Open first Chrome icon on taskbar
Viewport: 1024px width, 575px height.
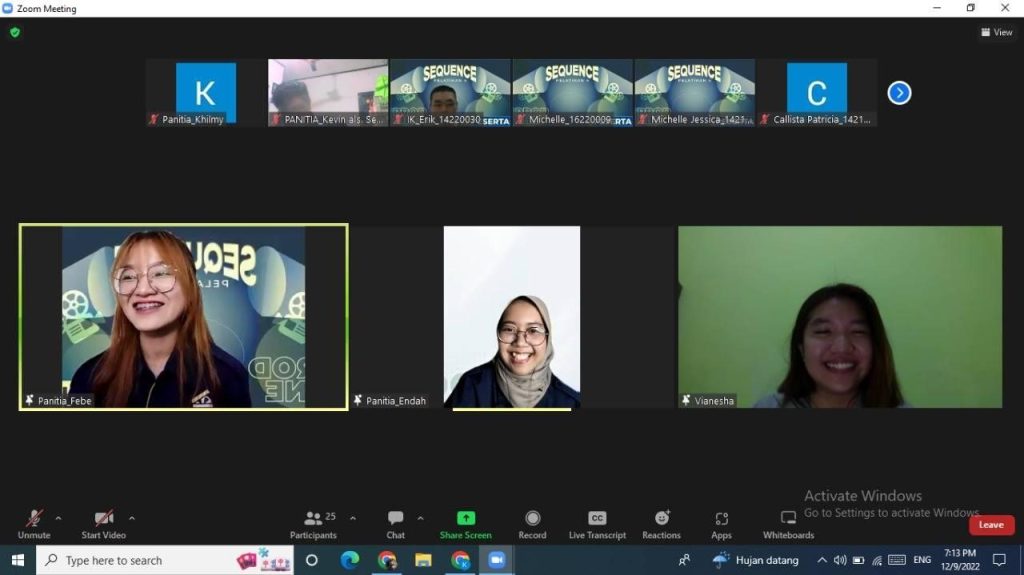387,560
